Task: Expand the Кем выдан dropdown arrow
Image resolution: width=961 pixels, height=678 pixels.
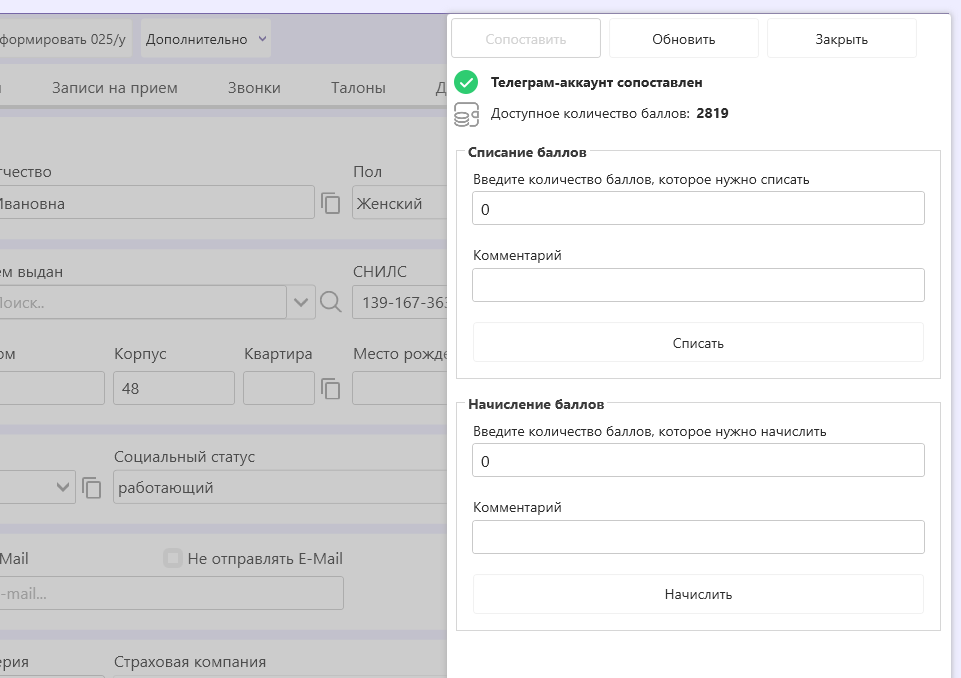Action: click(301, 302)
